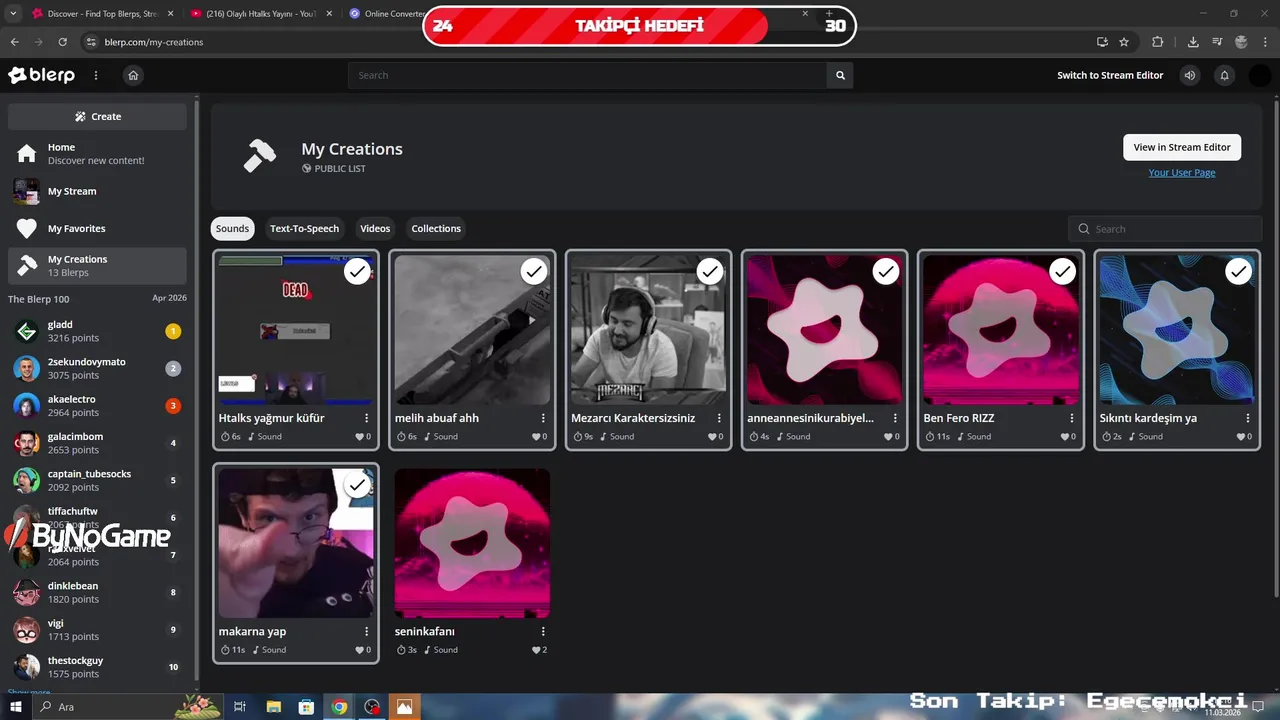Open Your User Page link
This screenshot has width=1280, height=720.
click(x=1182, y=172)
